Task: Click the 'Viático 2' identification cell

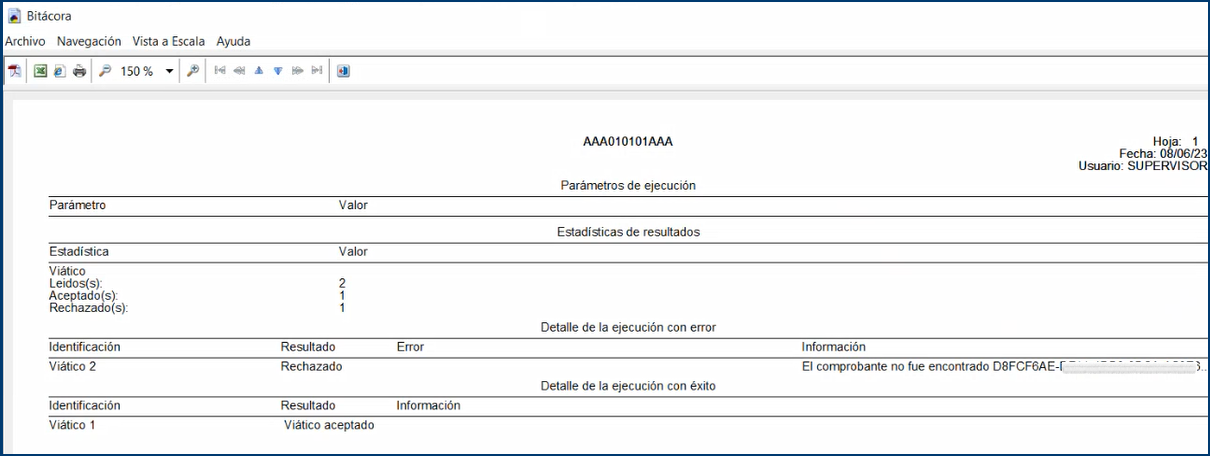Action: [x=73, y=367]
